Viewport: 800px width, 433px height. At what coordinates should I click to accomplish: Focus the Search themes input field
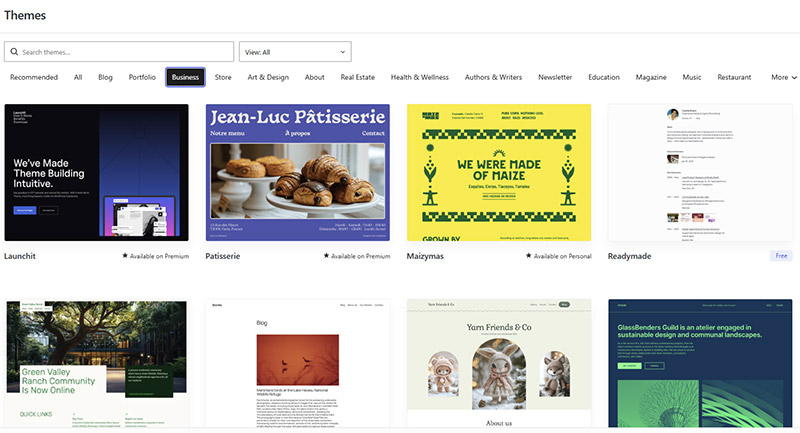tap(119, 52)
